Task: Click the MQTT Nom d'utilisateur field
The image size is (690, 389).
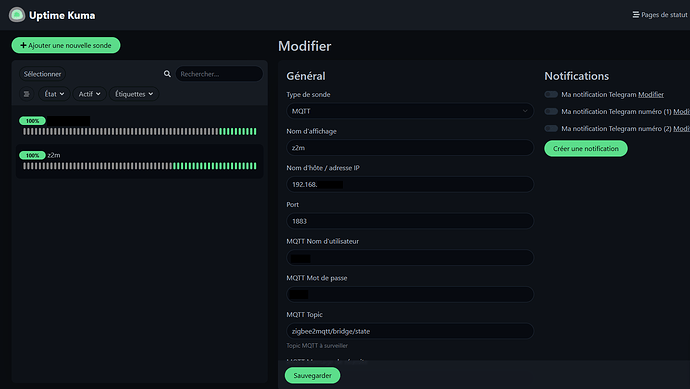Action: (410, 258)
